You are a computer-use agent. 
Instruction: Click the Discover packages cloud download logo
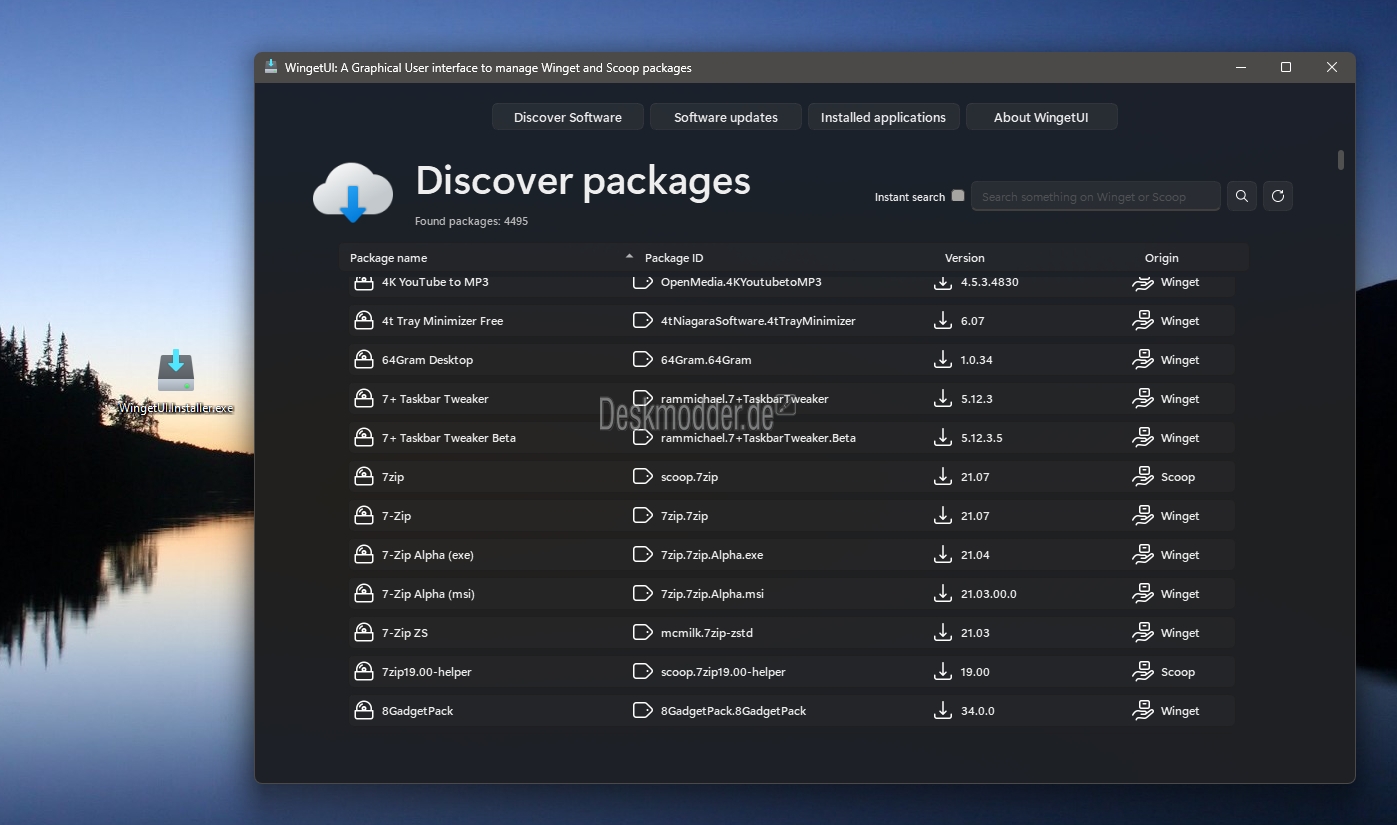(352, 191)
